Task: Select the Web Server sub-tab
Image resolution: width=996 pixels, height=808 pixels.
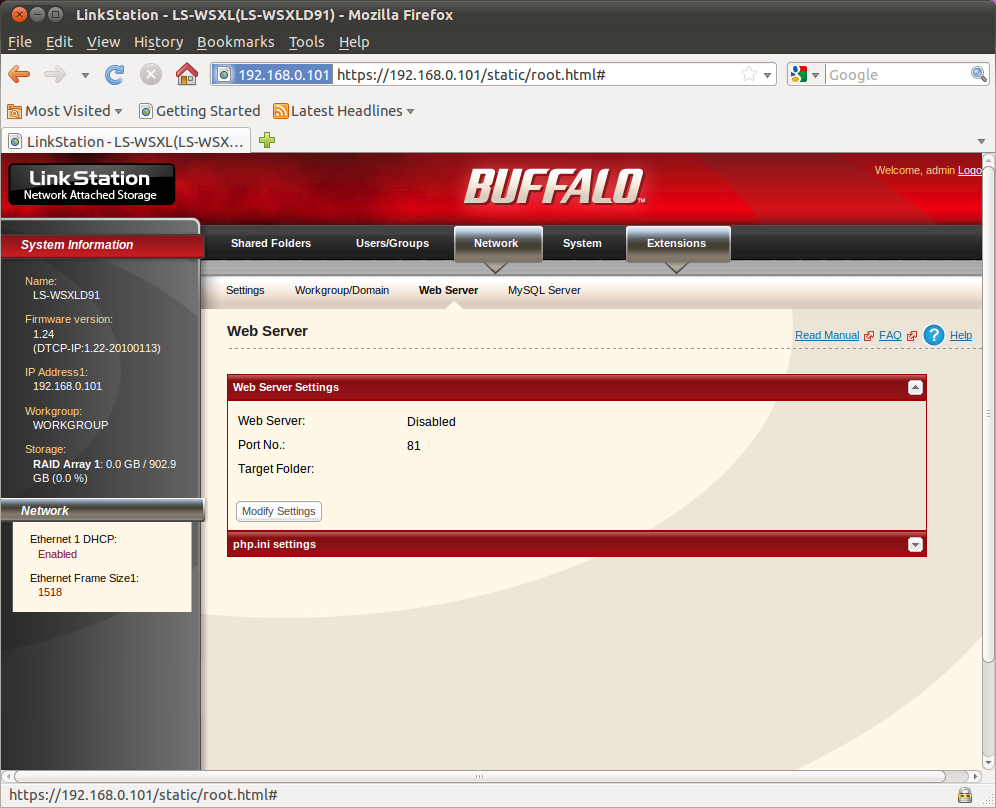Action: (448, 290)
